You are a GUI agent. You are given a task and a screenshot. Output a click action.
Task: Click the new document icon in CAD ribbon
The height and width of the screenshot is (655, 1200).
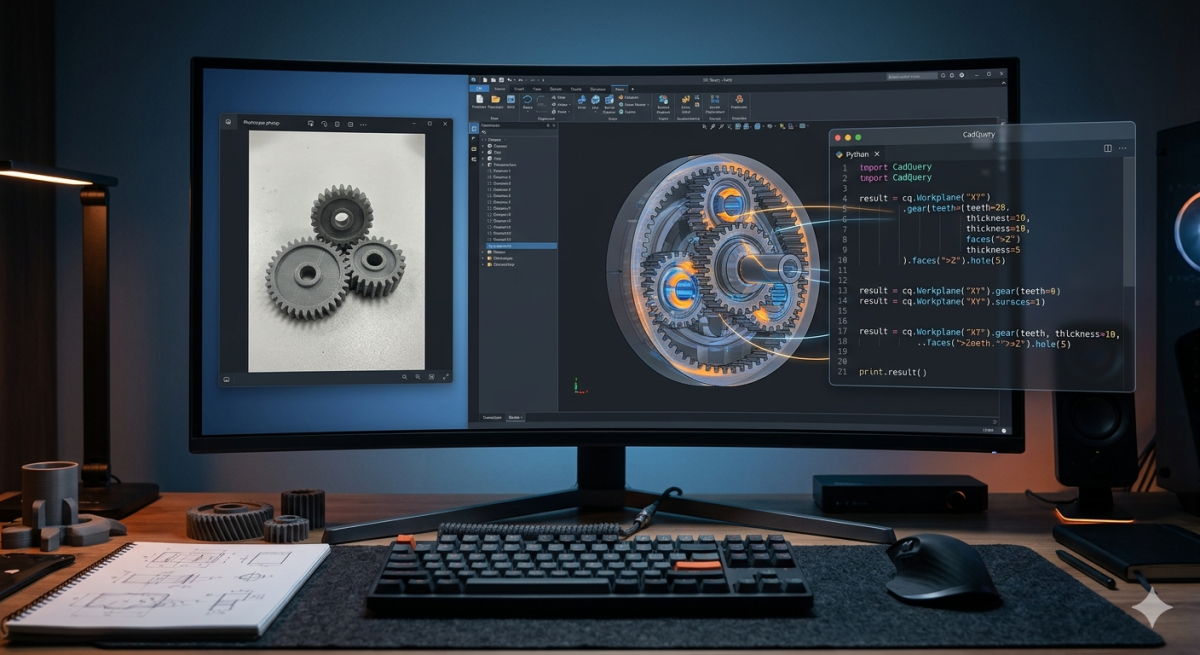[x=479, y=100]
